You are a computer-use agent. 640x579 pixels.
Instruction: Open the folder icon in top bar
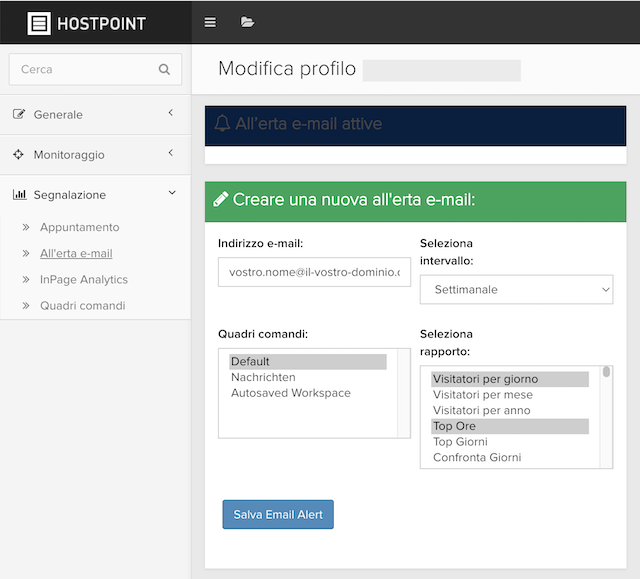(247, 22)
